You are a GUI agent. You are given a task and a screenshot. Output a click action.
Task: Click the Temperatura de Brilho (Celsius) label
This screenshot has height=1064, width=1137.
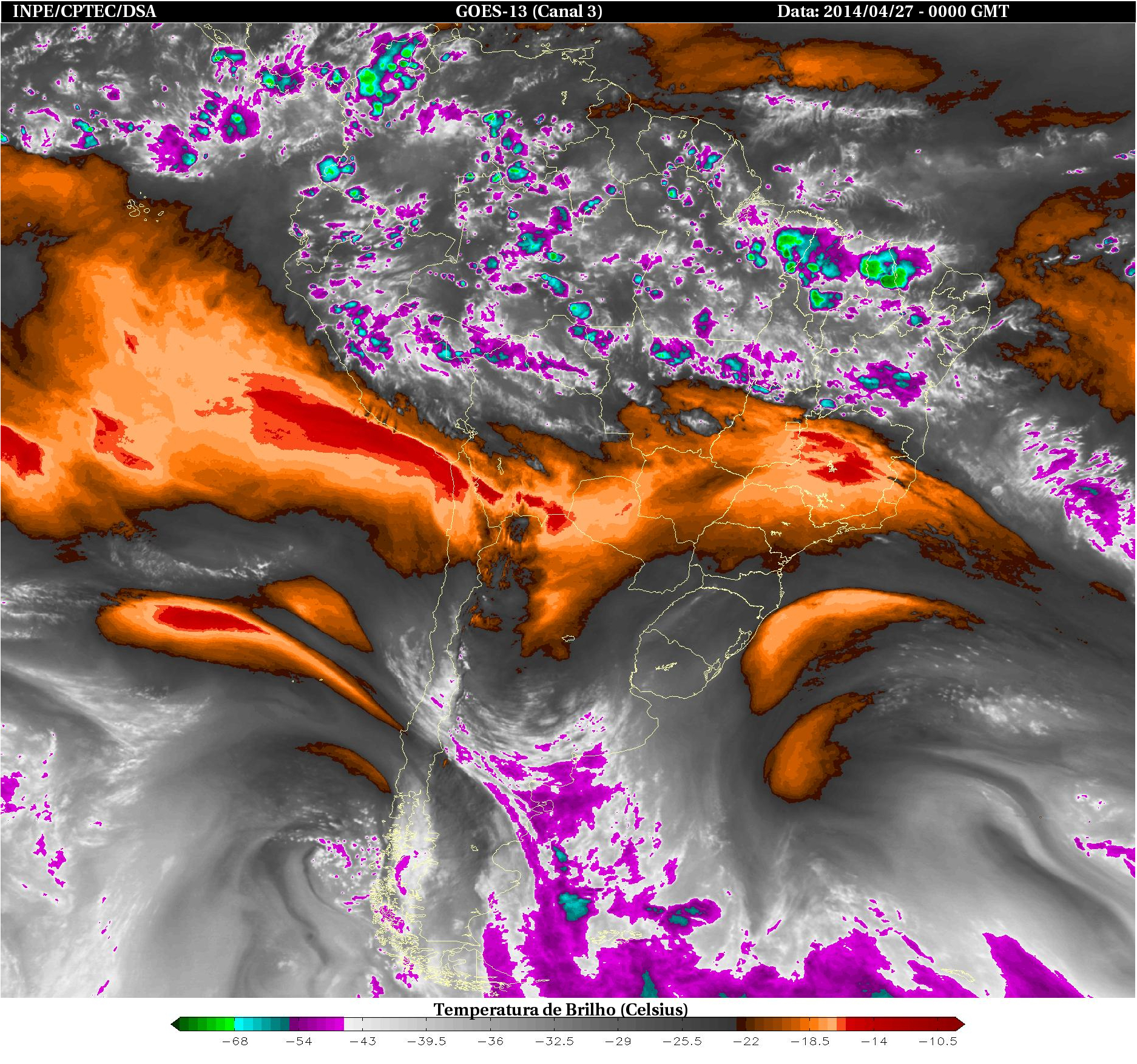coord(561,1009)
